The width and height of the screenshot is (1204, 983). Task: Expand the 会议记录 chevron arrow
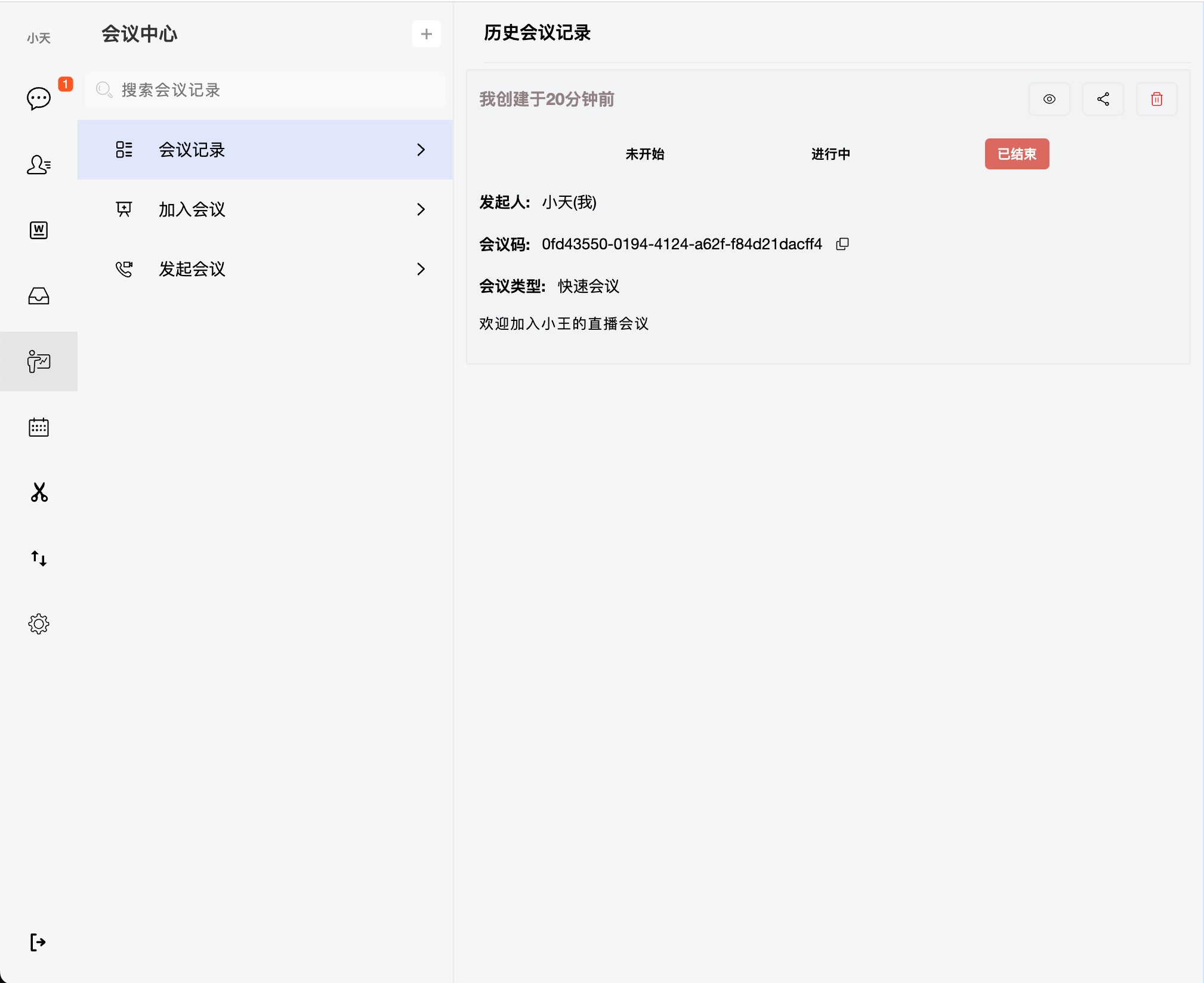[421, 150]
